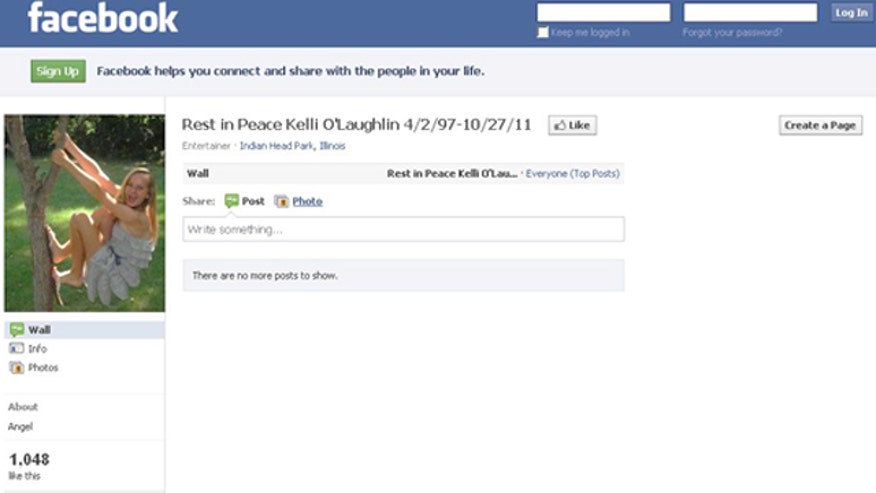876x493 pixels.
Task: Open the page profile picture thumbnail
Action: click(x=85, y=213)
